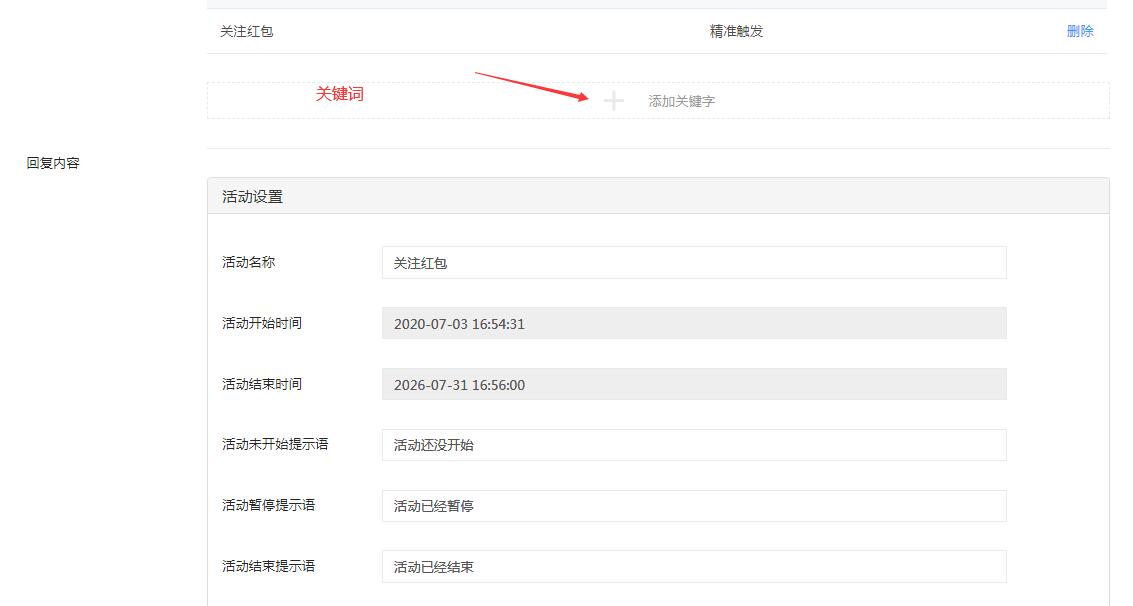This screenshot has height=606, width=1133.
Task: Click the 活动设置 panel header
Action: [x=253, y=197]
